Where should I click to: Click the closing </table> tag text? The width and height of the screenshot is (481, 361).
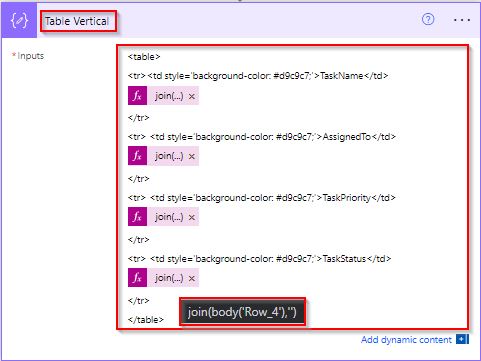[x=146, y=320]
